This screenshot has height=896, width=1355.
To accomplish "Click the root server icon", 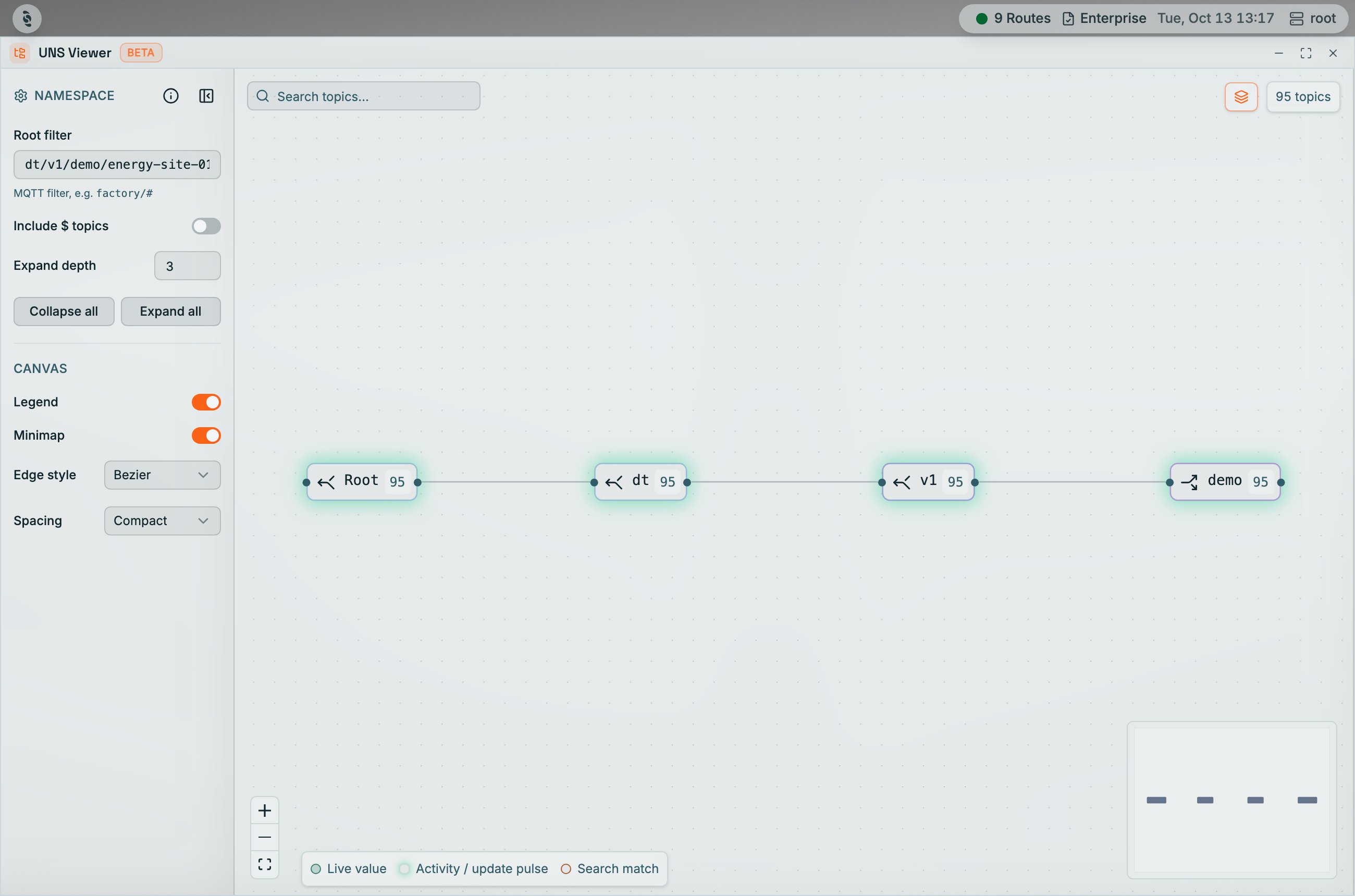I will point(1297,18).
